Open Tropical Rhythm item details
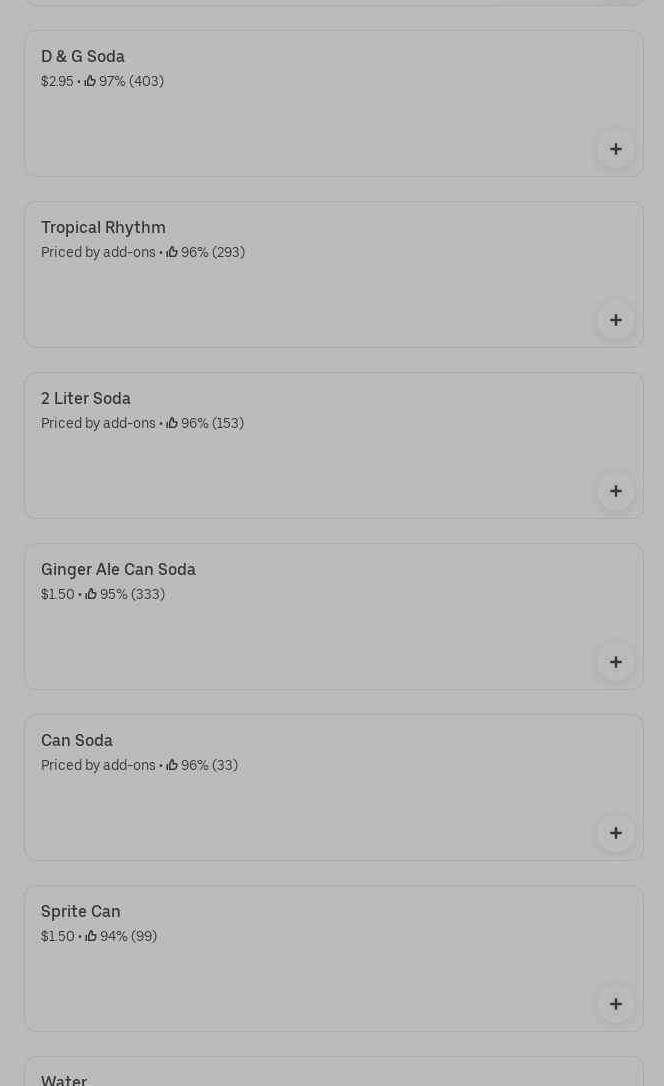This screenshot has width=664, height=1086. tap(103, 228)
